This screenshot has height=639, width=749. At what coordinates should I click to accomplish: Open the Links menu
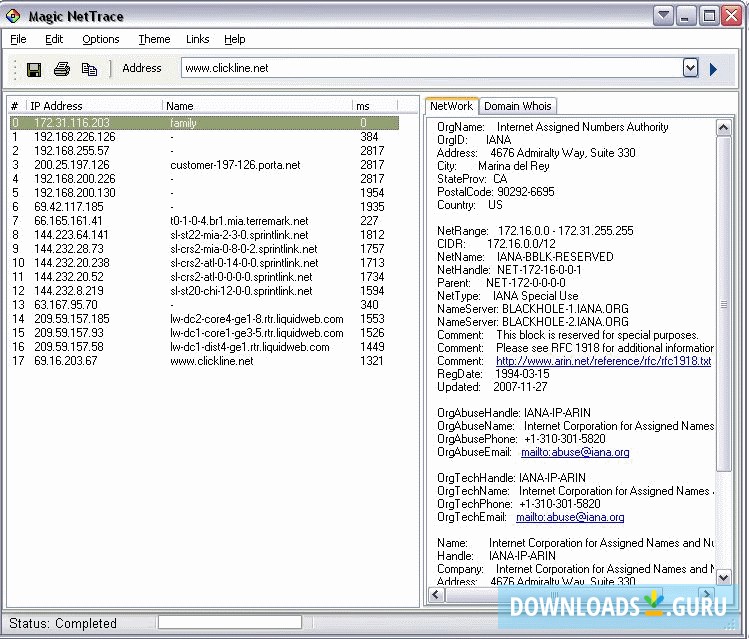[197, 39]
